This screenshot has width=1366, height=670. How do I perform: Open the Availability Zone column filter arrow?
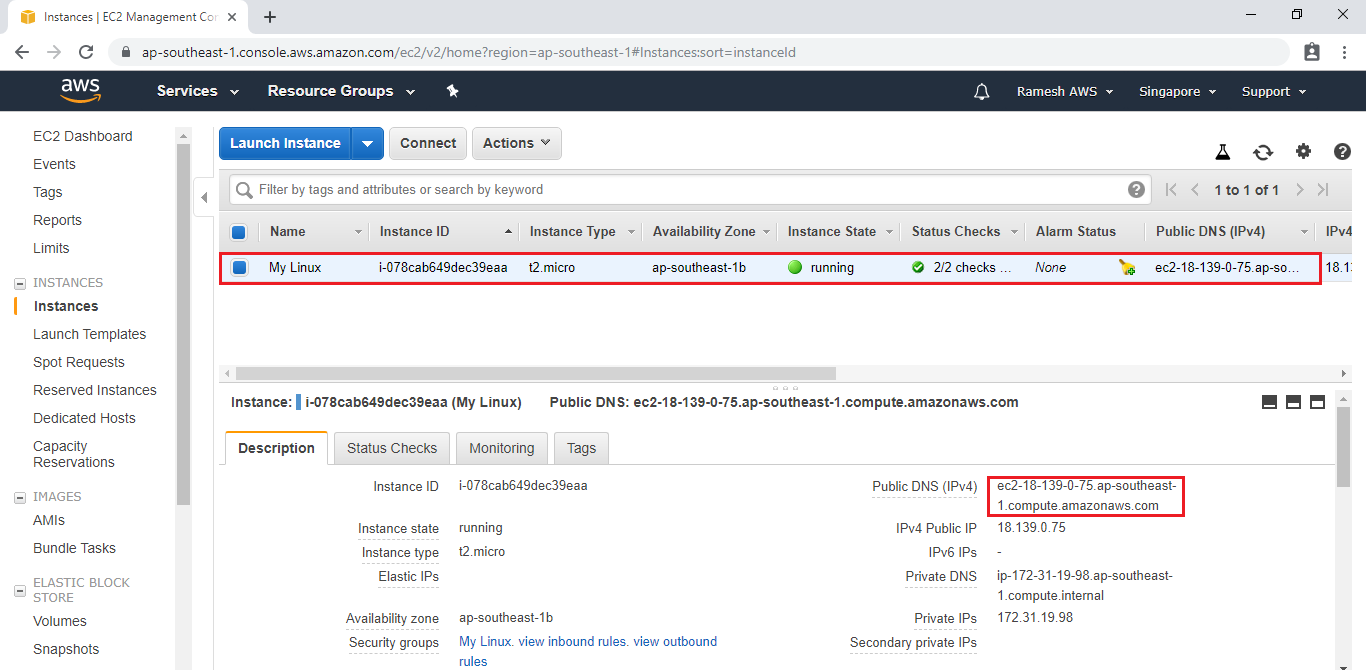point(767,232)
